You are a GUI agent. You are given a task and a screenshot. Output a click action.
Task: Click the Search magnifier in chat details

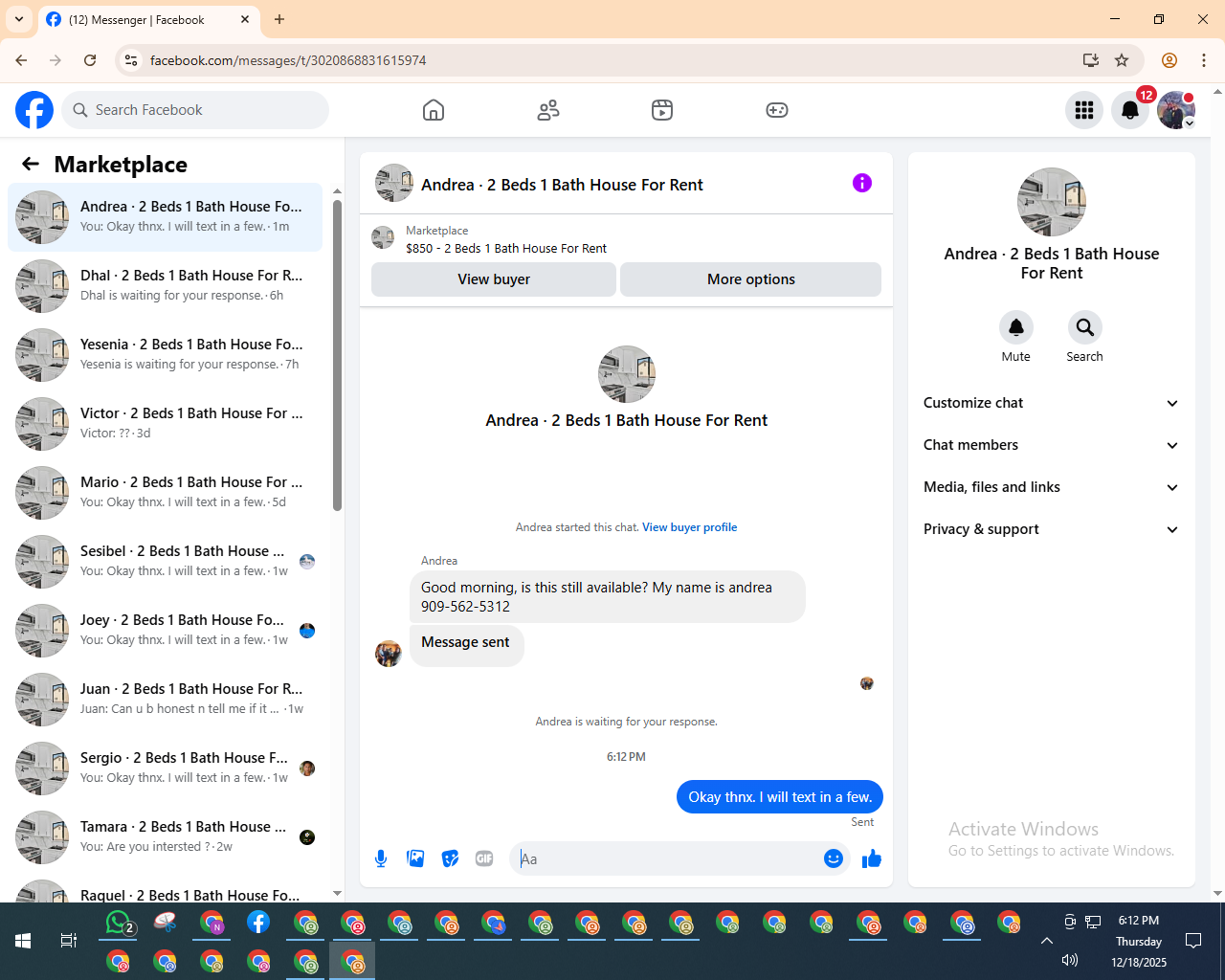pyautogui.click(x=1085, y=327)
